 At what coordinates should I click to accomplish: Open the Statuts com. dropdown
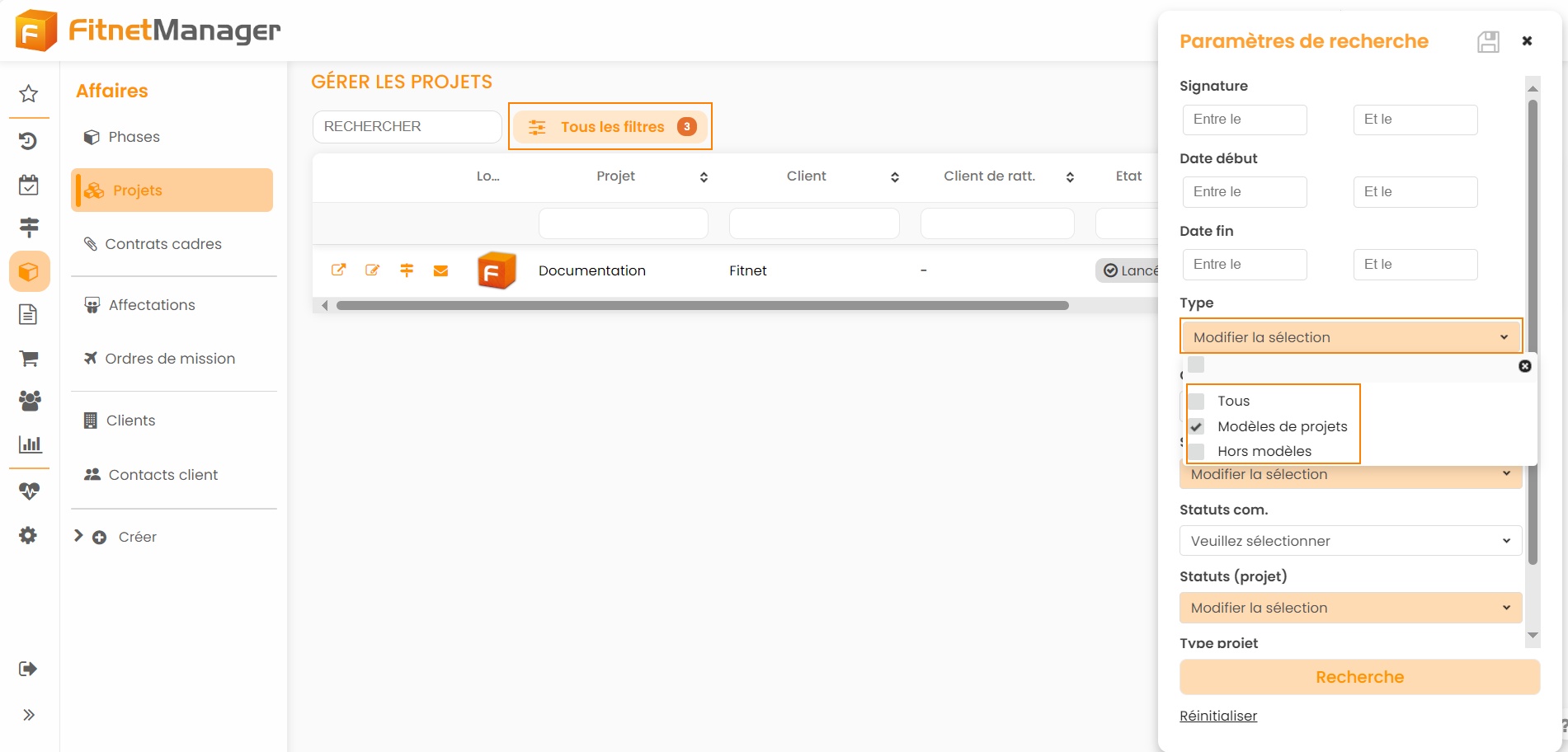coord(1350,541)
